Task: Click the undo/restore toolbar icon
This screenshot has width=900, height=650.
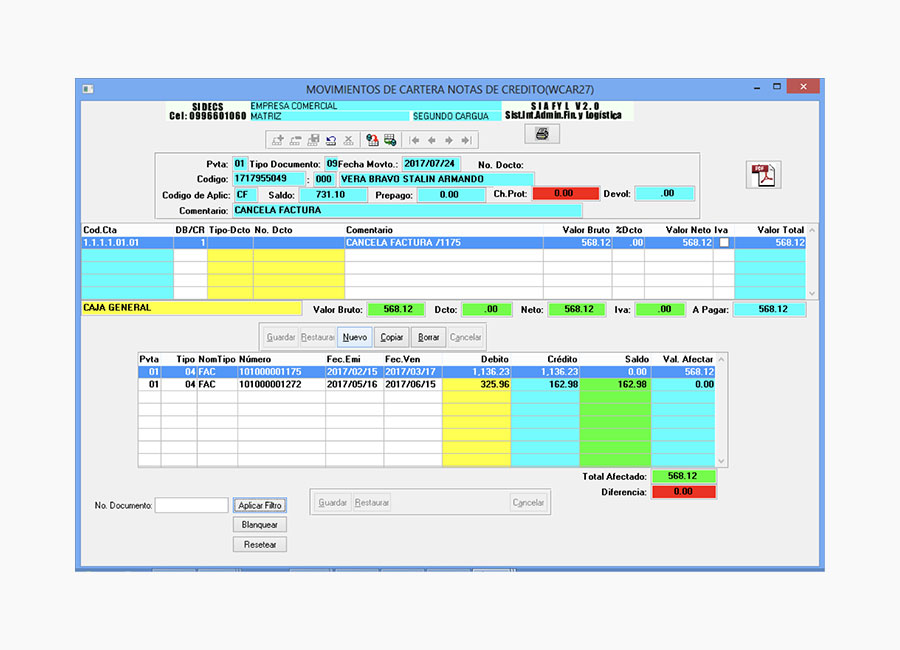Action: pos(331,140)
